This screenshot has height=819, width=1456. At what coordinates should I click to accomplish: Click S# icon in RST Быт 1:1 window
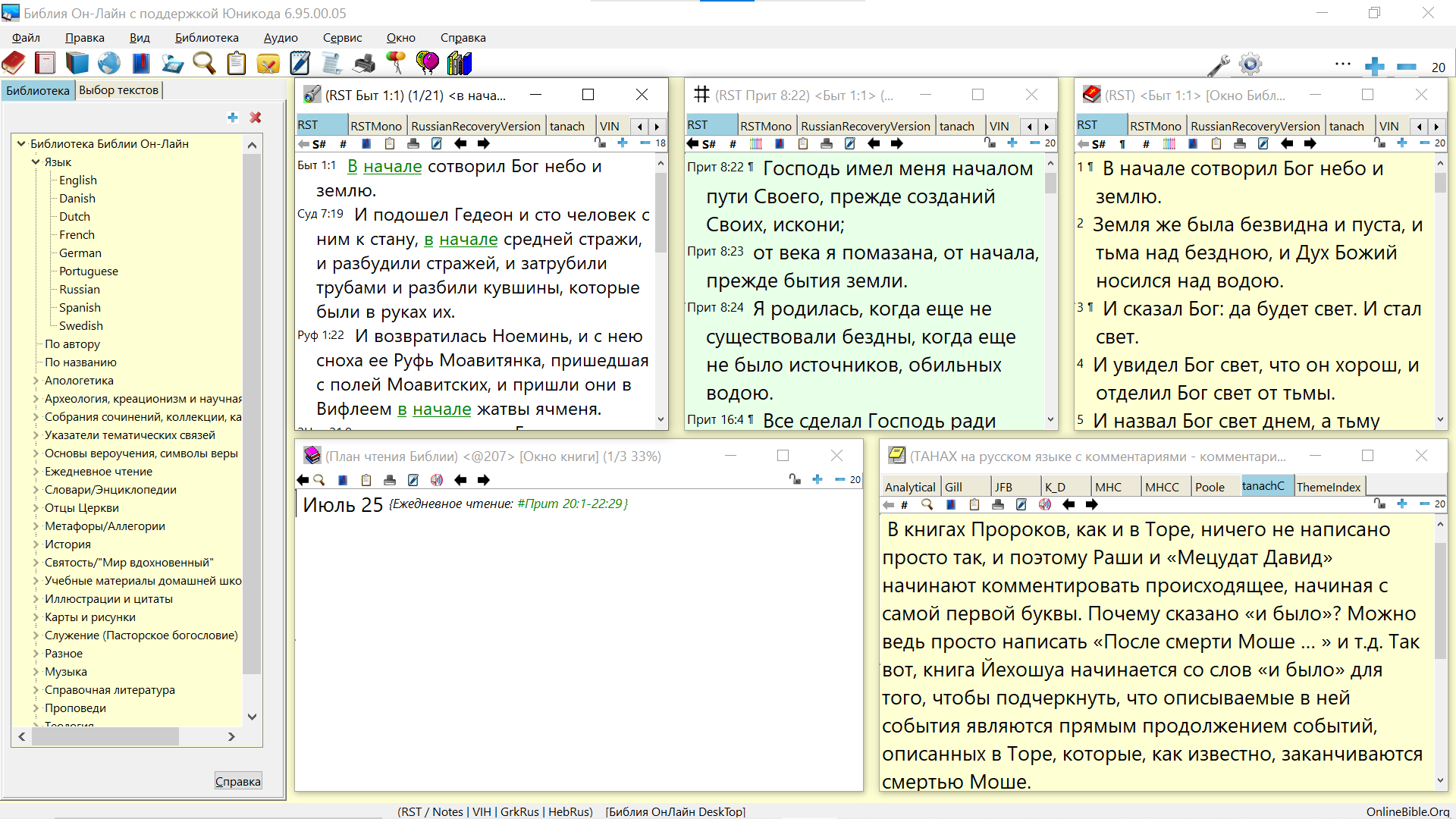click(x=319, y=143)
